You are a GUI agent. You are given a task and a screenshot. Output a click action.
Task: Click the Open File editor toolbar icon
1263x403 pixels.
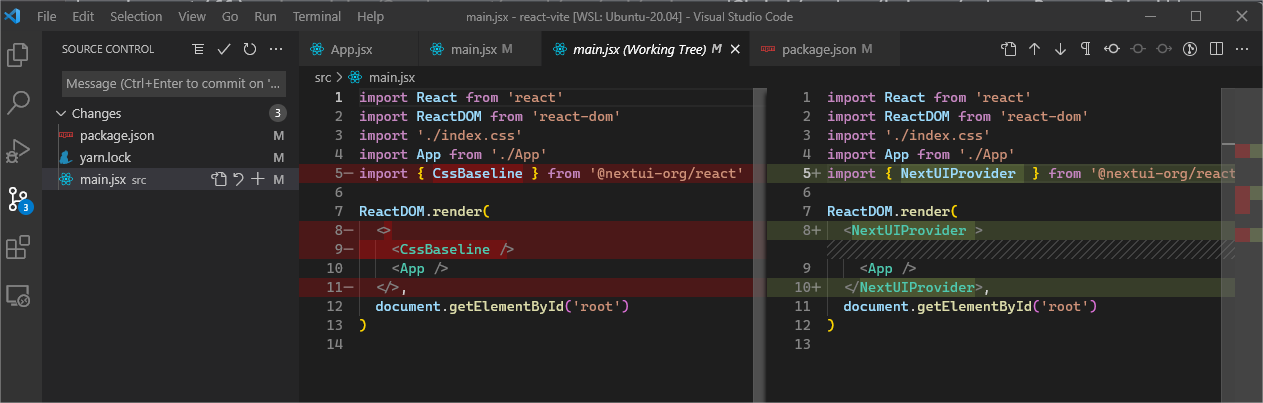click(1009, 49)
